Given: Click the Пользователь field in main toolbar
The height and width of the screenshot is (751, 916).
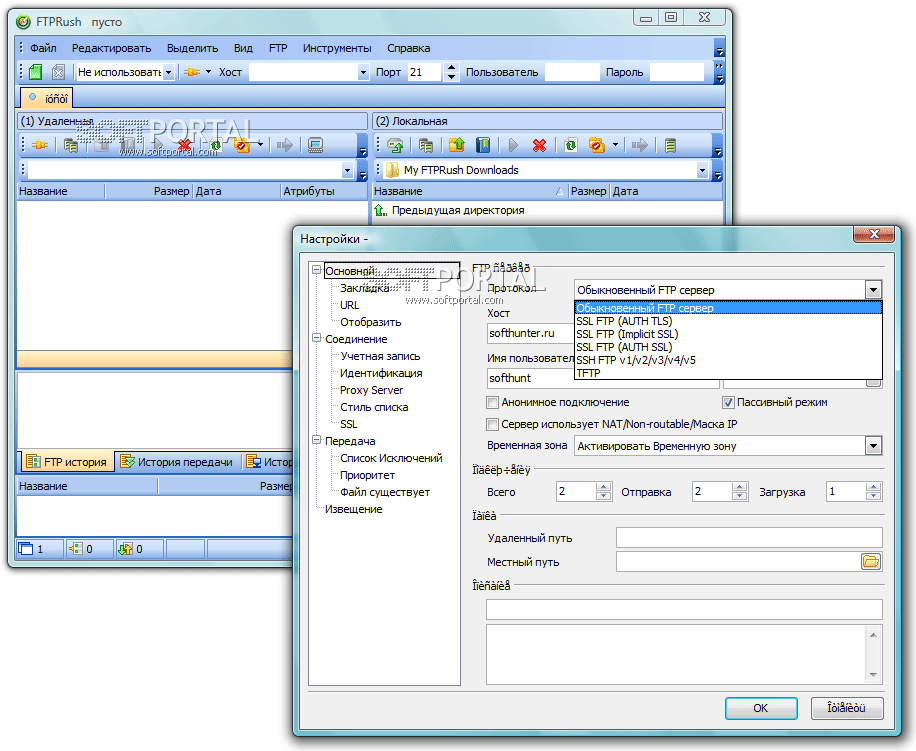Looking at the screenshot, I should click(572, 72).
